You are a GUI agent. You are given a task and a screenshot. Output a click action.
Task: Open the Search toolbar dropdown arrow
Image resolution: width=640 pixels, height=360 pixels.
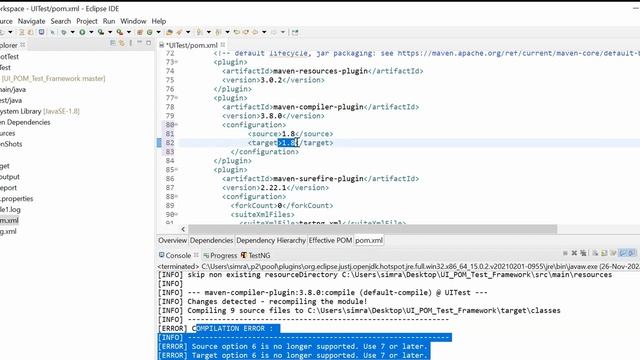coord(188,32)
